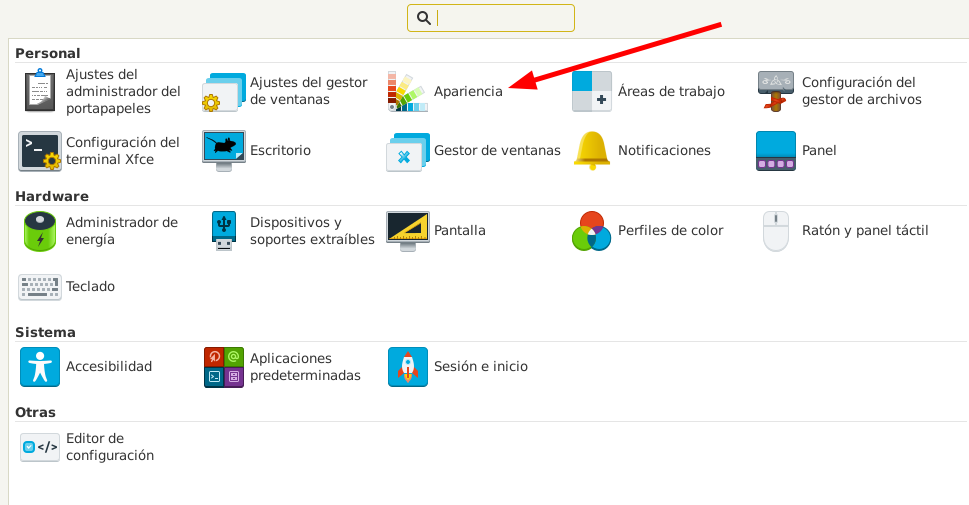The width and height of the screenshot is (969, 505).
Task: Select the Ratón y panel táctil label
Action: point(864,231)
